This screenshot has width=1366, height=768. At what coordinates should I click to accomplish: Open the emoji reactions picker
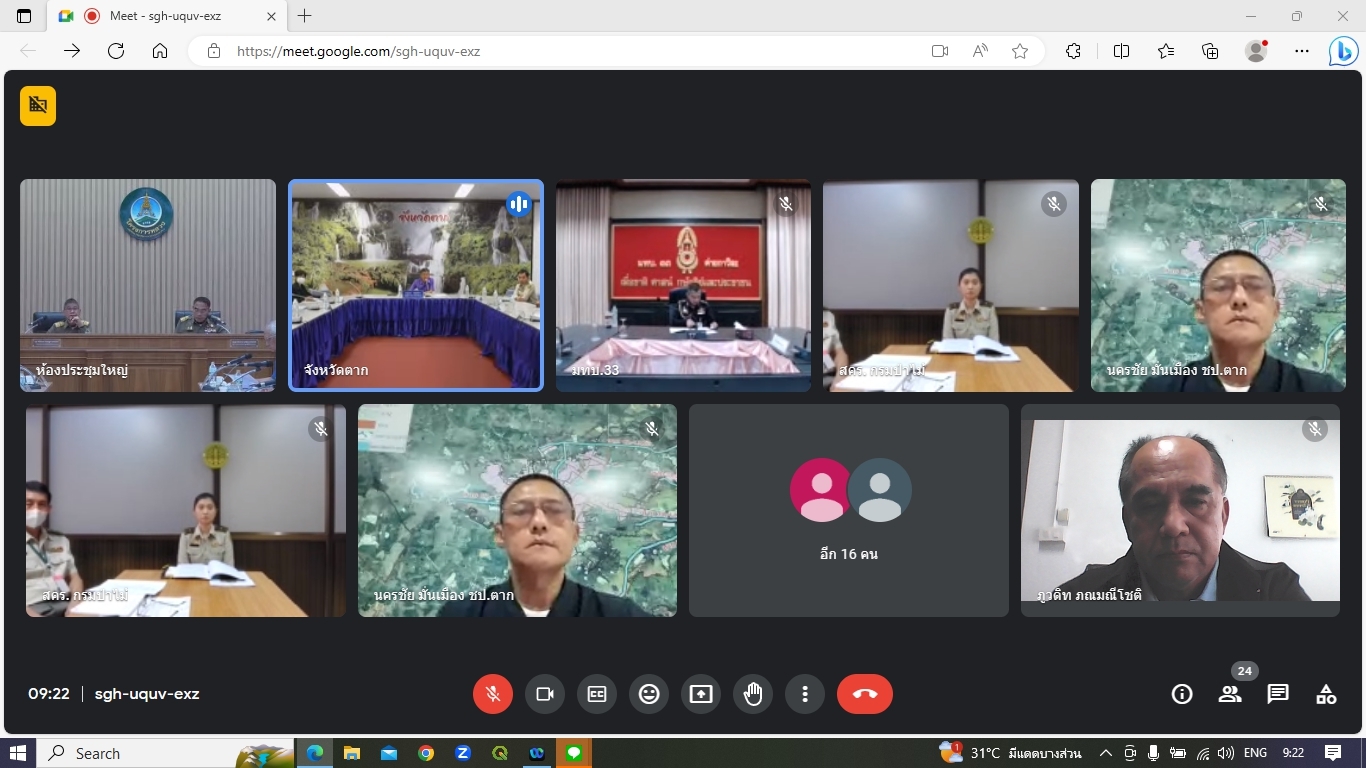click(x=649, y=694)
